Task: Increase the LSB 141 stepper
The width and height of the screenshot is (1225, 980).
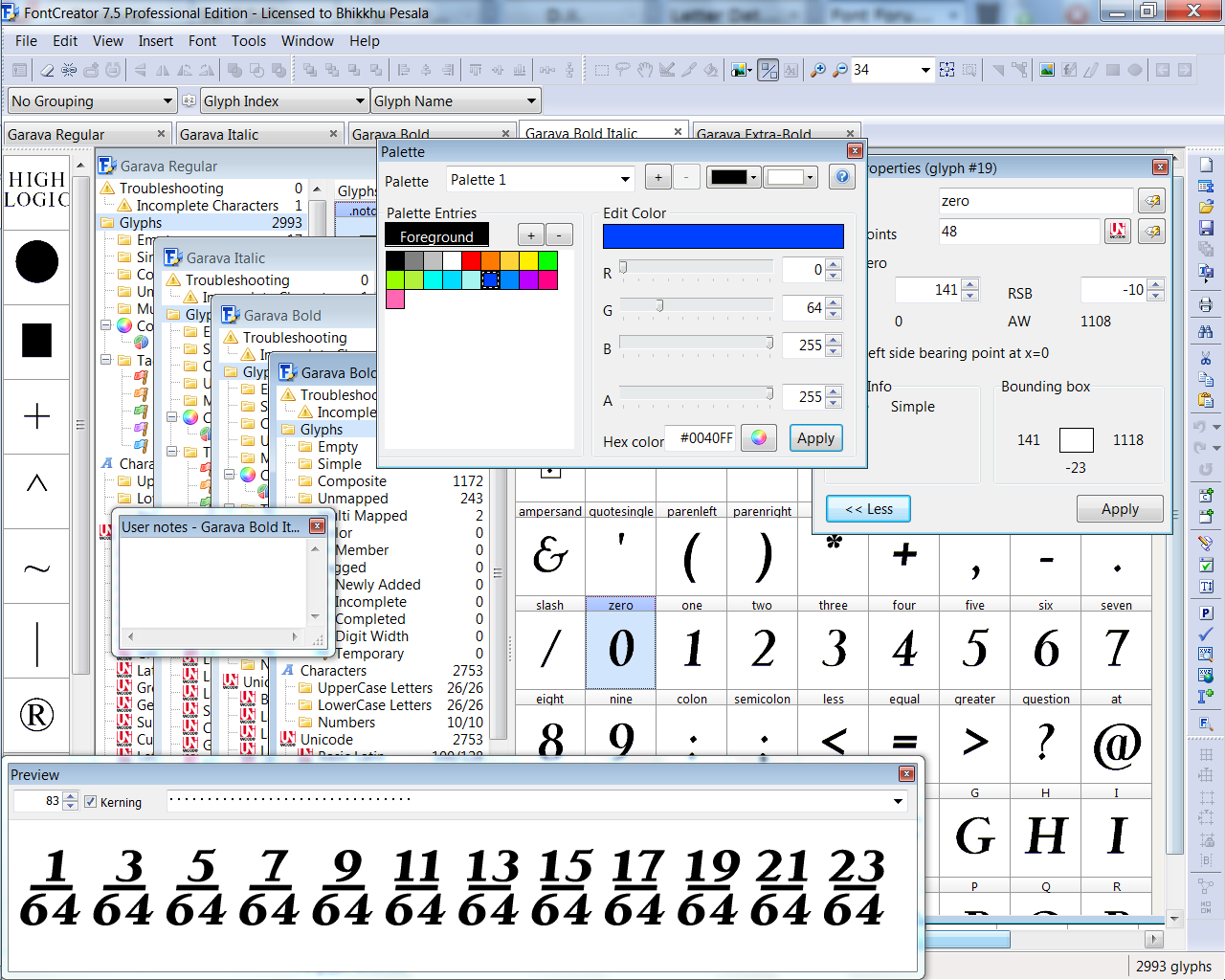Action: [970, 284]
